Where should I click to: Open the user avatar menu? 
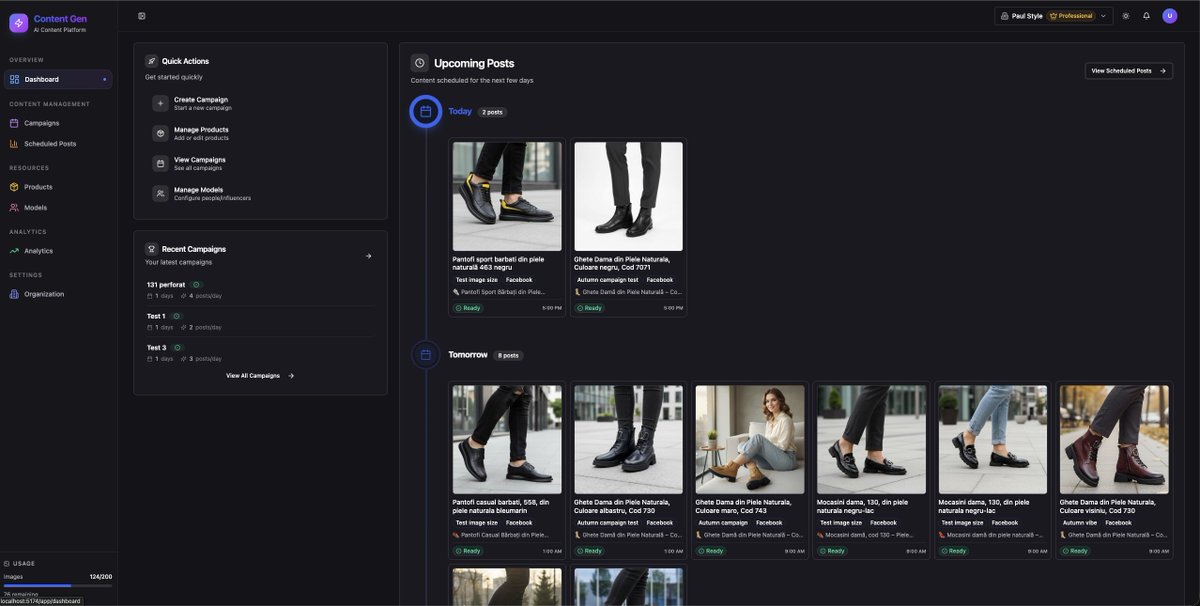(1169, 16)
